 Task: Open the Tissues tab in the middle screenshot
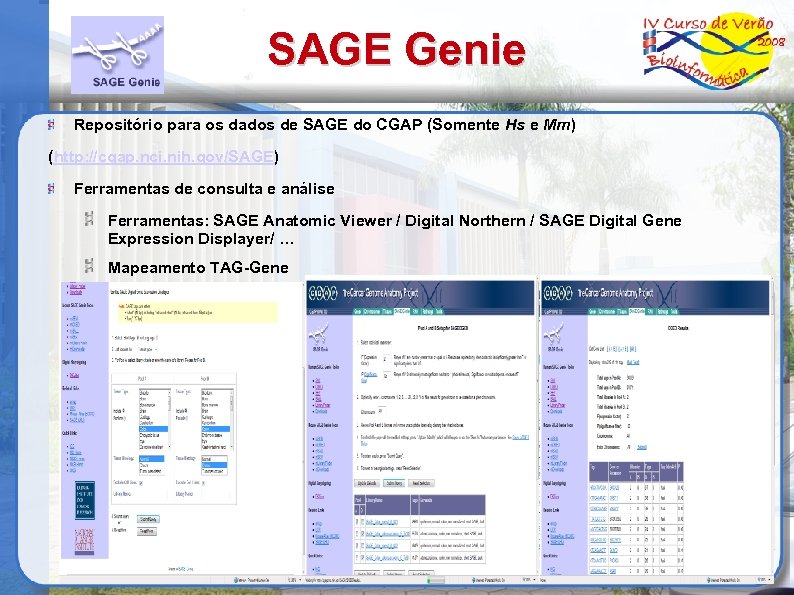click(387, 311)
